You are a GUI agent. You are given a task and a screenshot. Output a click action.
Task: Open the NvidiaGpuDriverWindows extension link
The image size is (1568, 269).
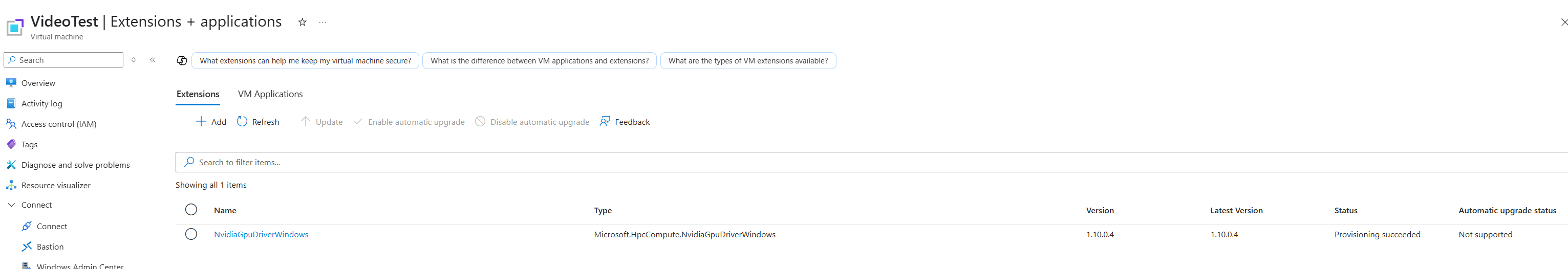[x=261, y=234]
